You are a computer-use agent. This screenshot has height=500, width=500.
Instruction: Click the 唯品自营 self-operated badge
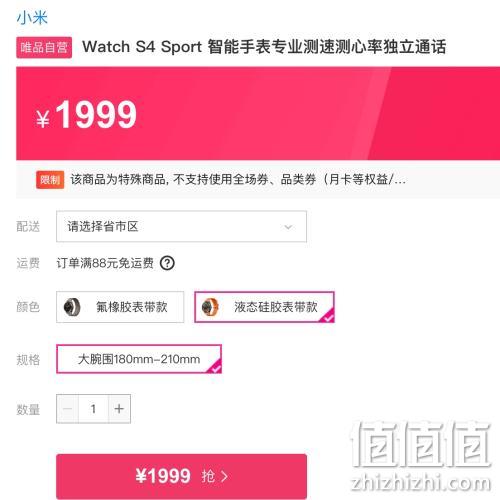(44, 47)
